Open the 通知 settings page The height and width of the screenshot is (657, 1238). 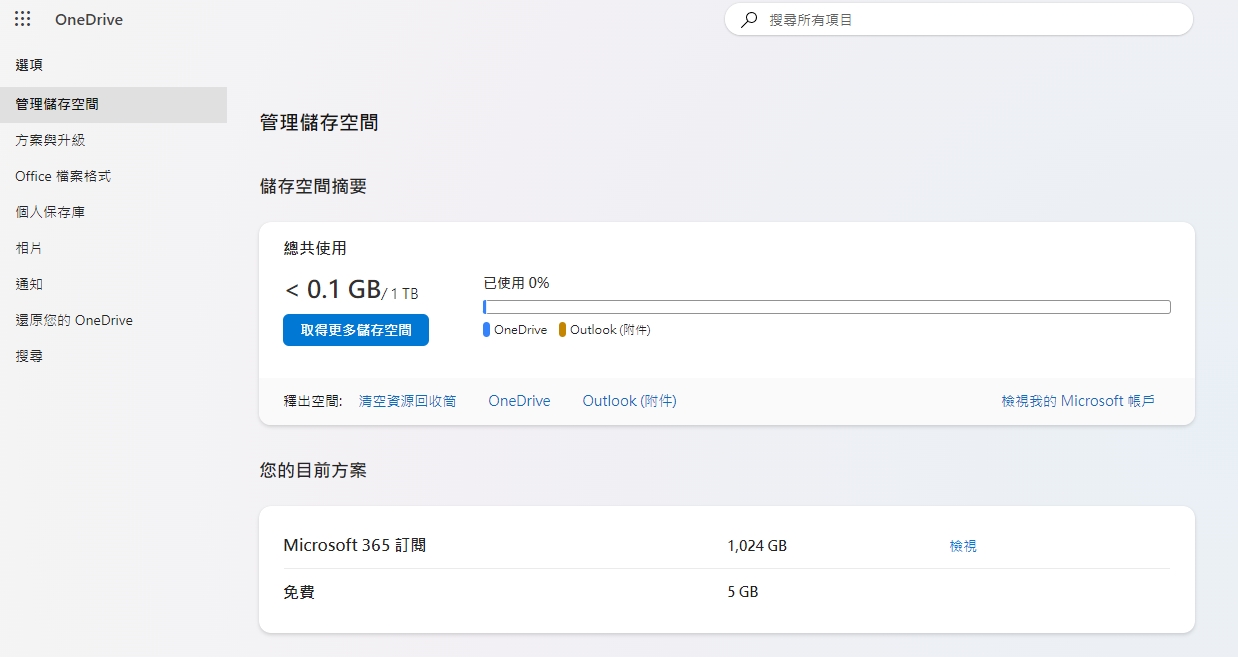[x=29, y=284]
